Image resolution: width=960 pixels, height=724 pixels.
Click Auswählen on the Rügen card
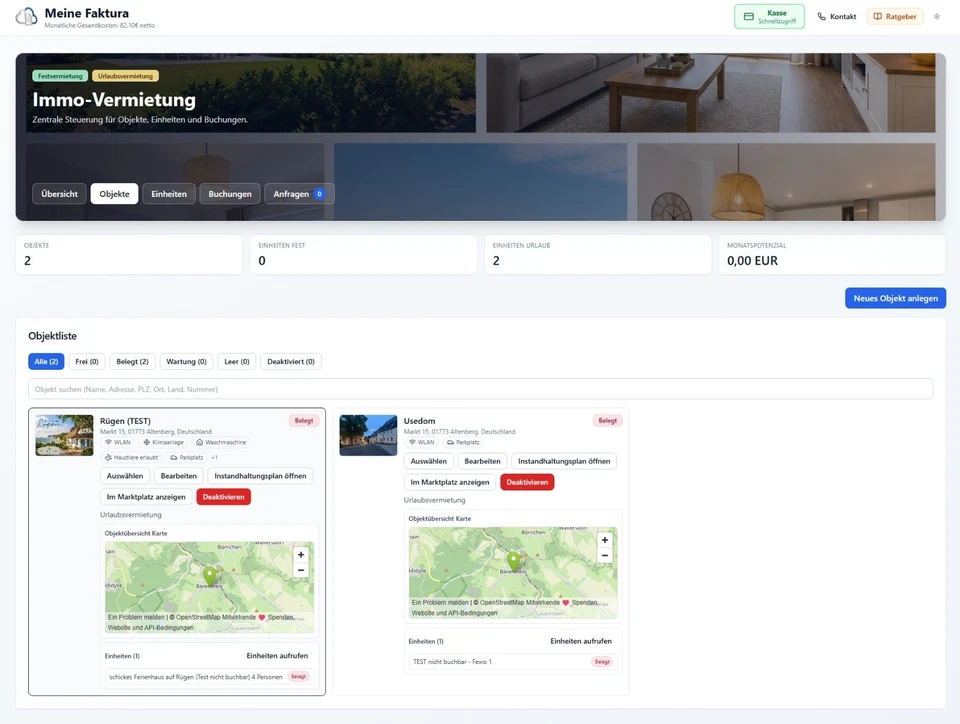click(125, 476)
